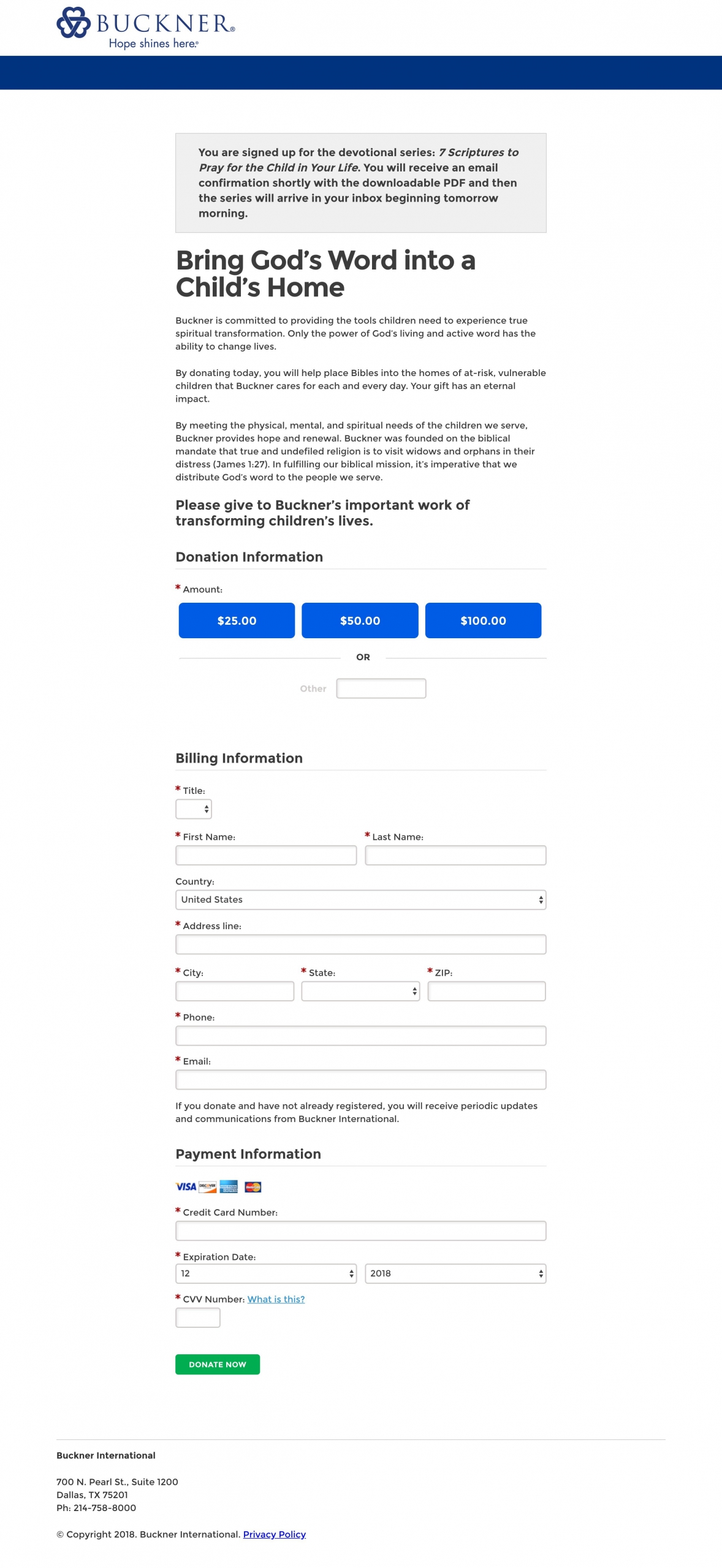Focus the Other amount input field
Image resolution: width=722 pixels, height=1568 pixels.
[381, 688]
